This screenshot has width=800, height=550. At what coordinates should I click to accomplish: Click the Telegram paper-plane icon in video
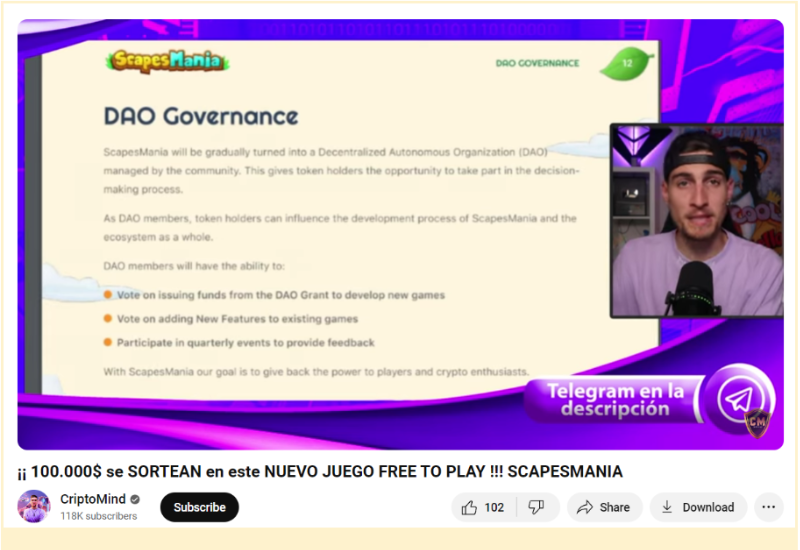click(740, 399)
